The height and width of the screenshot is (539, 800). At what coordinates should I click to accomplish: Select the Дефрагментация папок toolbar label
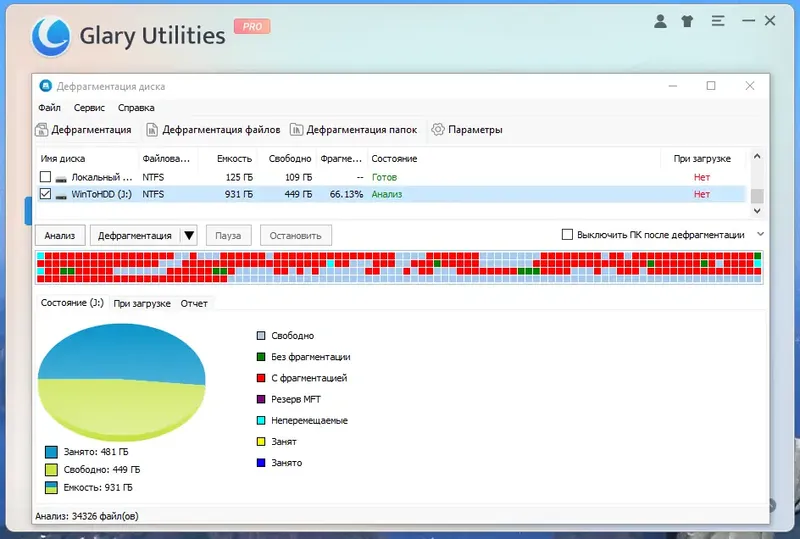(x=362, y=130)
